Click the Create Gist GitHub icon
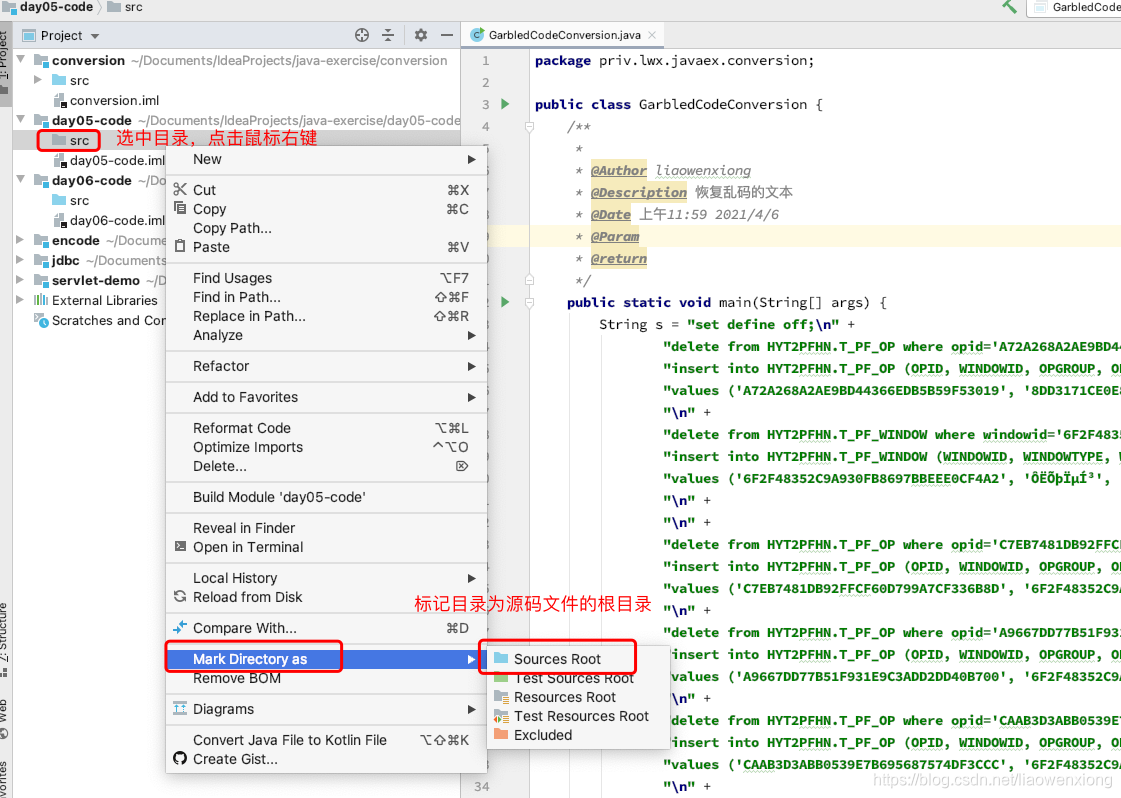This screenshot has height=798, width=1121. point(180,759)
